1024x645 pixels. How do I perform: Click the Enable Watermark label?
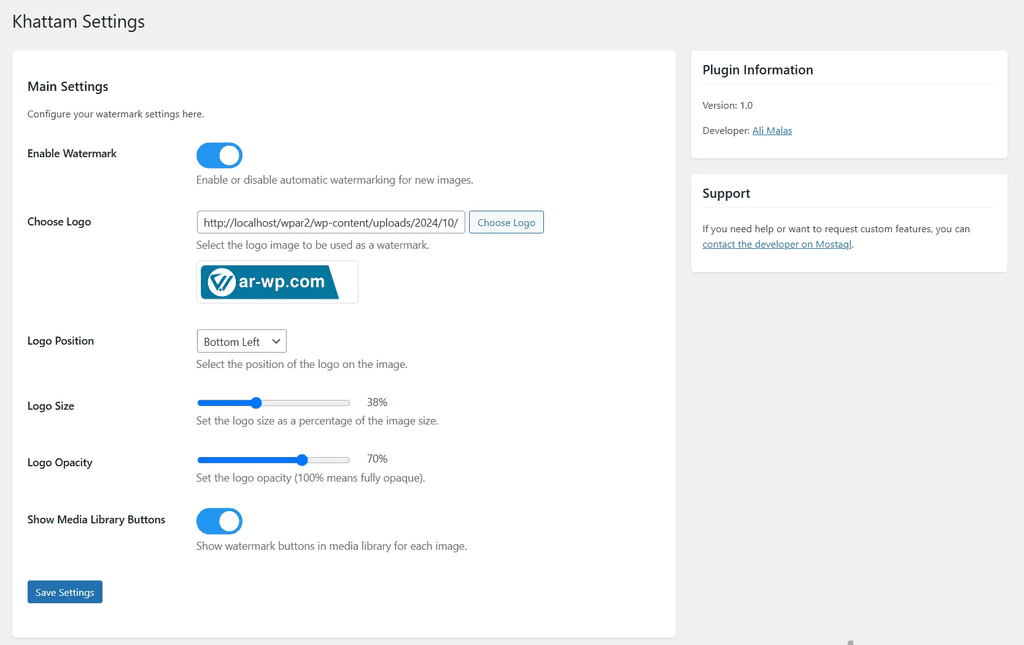click(x=72, y=153)
